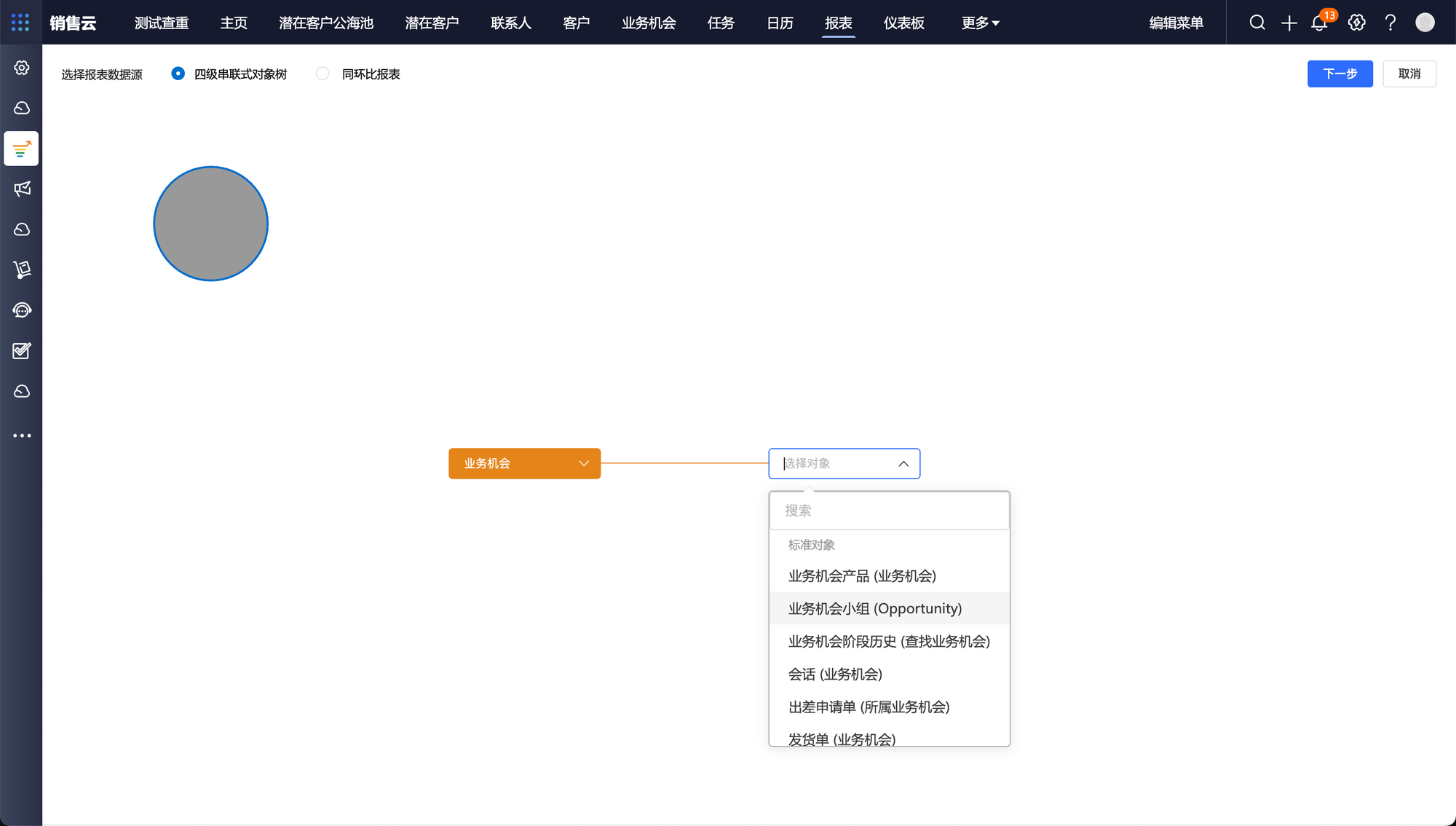This screenshot has height=826, width=1456.
Task: Choose 业务机会小组 (Opportunity) option
Action: (874, 608)
